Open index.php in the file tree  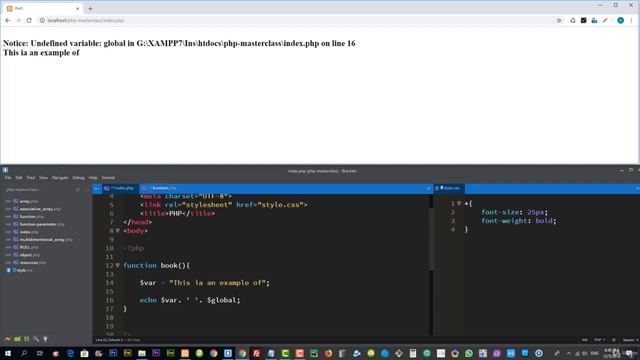point(29,232)
